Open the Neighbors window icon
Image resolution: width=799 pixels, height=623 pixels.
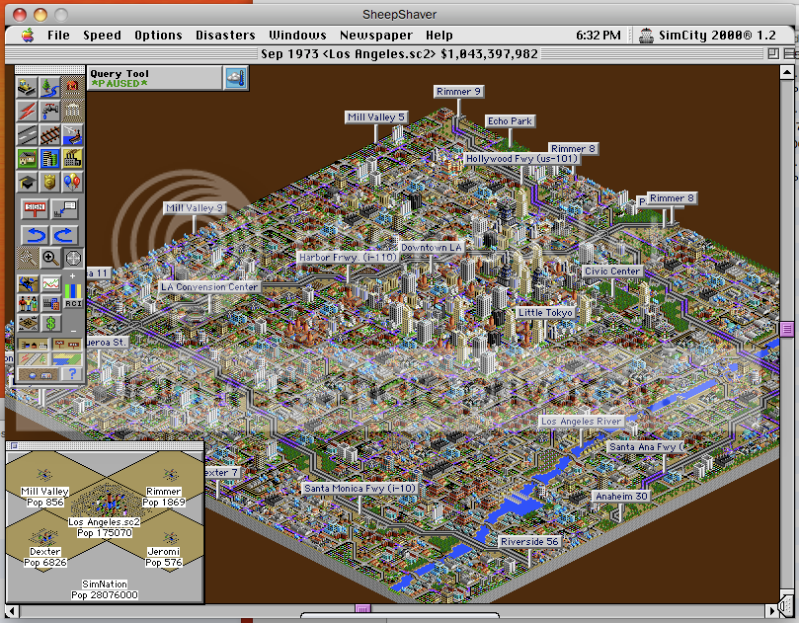[27, 323]
